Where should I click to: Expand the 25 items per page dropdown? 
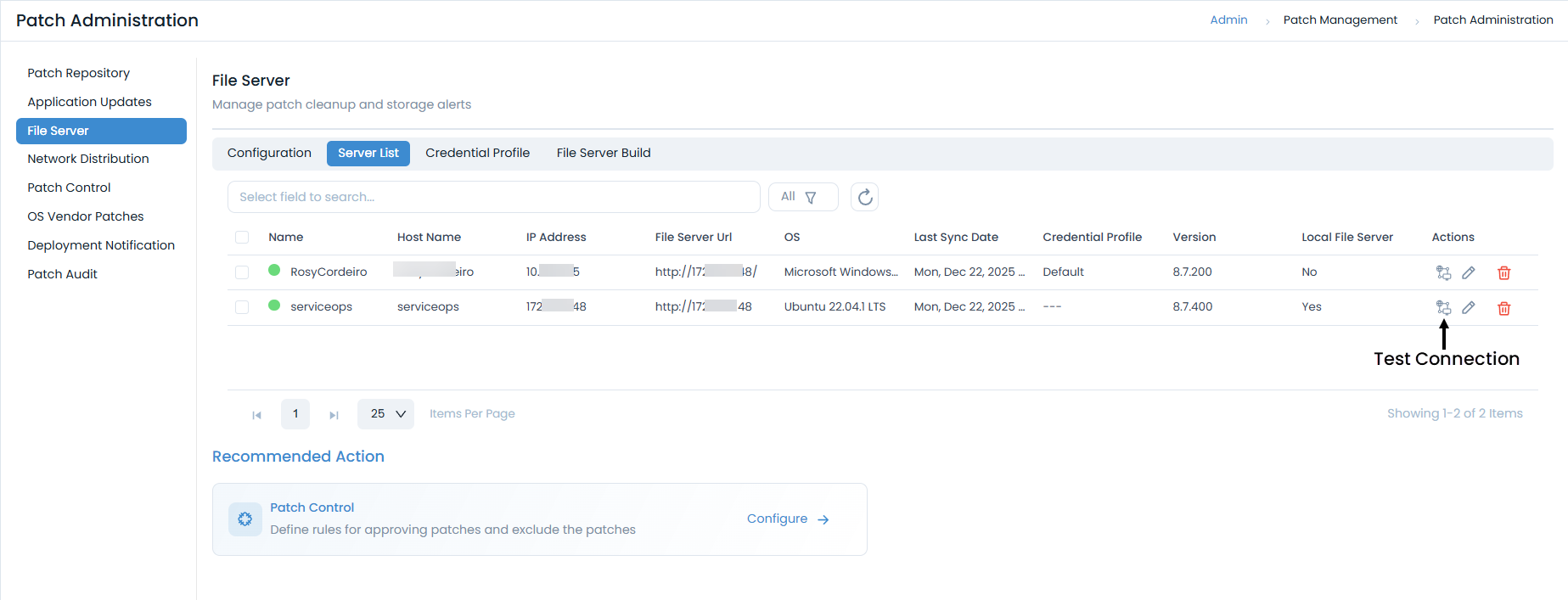(x=386, y=414)
